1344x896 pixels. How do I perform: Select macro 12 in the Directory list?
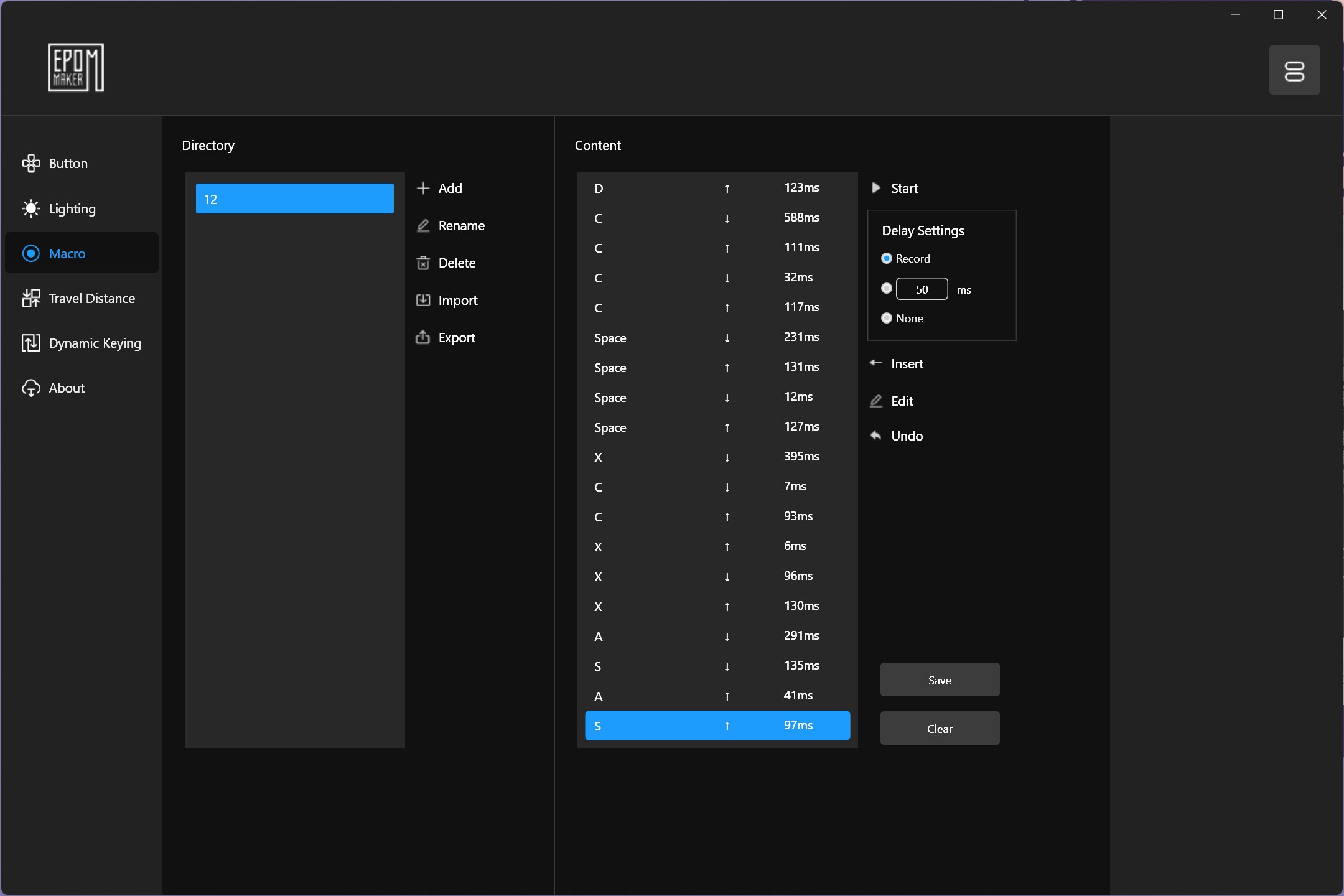point(295,198)
